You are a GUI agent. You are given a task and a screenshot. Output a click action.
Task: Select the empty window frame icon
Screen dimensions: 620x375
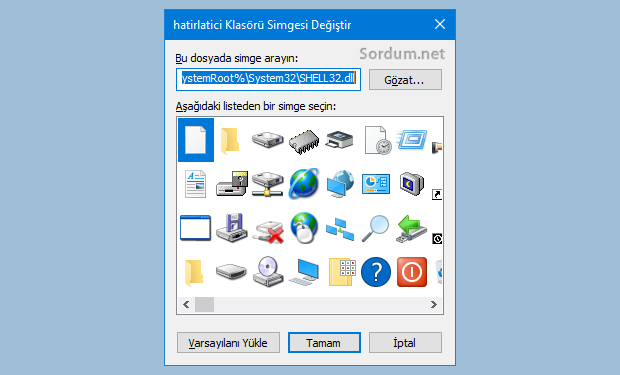pyautogui.click(x=195, y=228)
